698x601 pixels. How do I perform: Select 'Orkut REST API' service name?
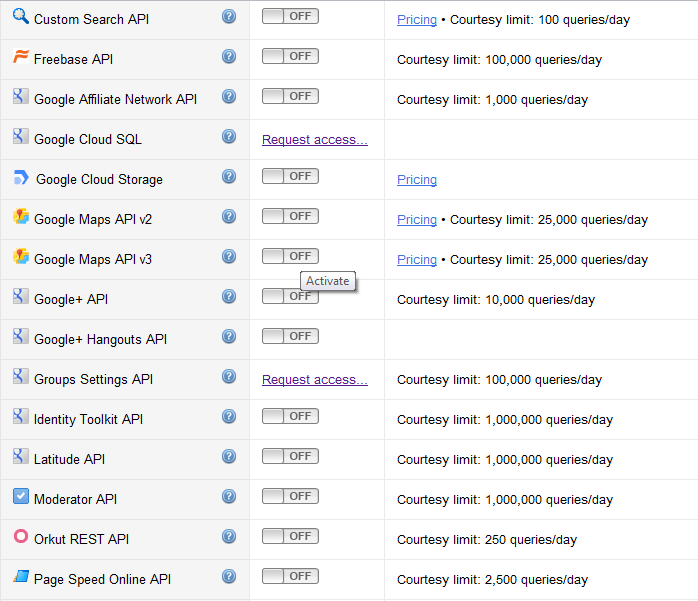click(x=81, y=539)
